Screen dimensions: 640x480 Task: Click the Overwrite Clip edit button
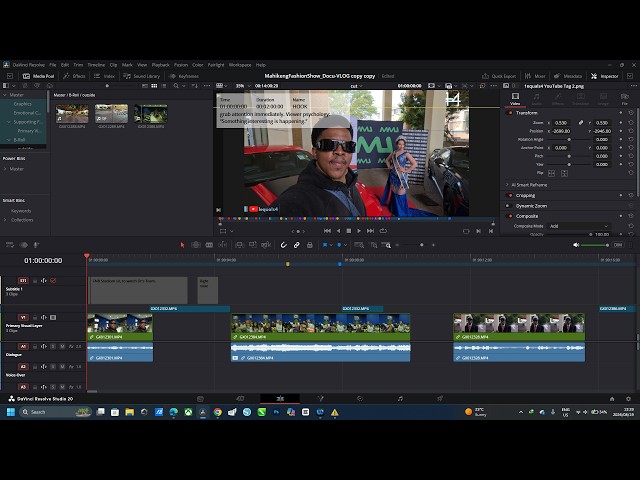[x=253, y=245]
